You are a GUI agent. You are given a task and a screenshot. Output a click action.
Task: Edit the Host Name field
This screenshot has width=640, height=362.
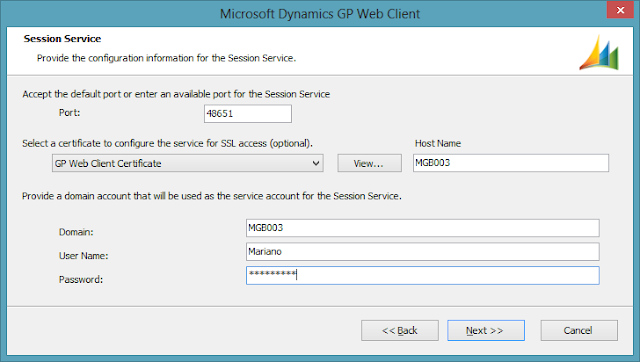[511, 163]
